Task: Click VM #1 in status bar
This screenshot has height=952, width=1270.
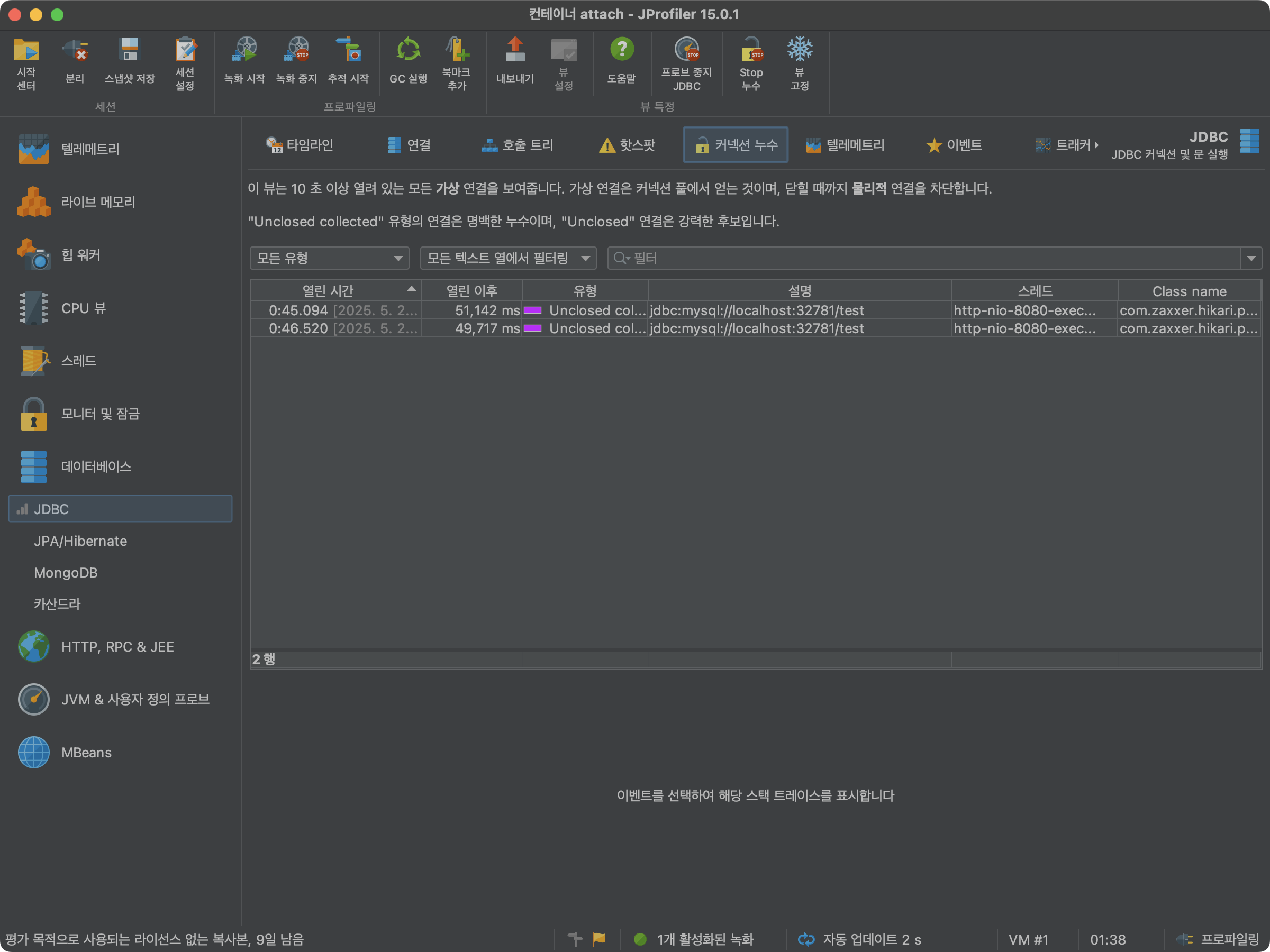Action: [x=1028, y=939]
